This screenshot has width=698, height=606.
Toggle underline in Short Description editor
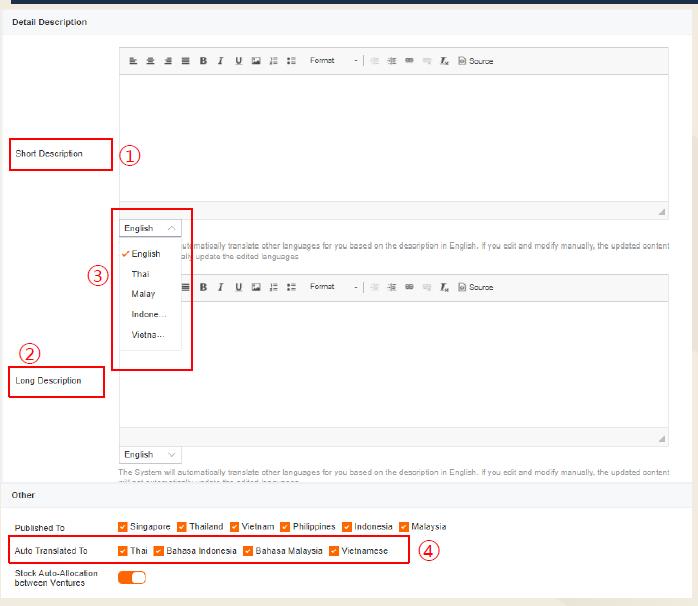(x=239, y=61)
